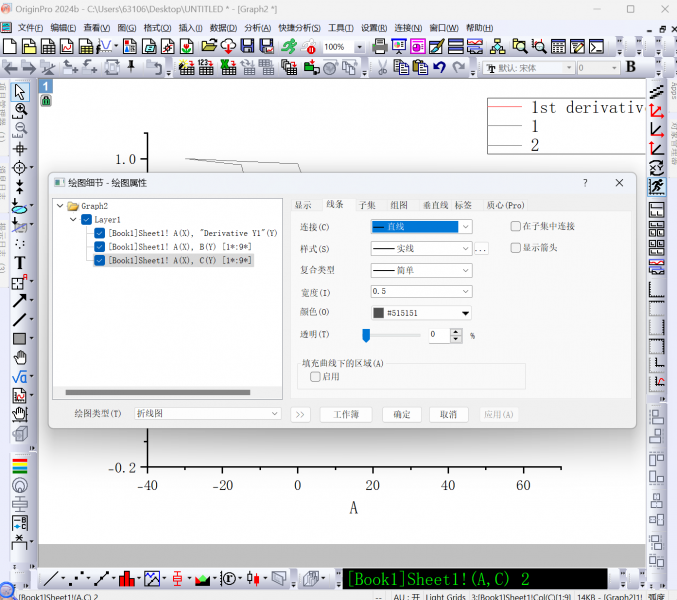Open the 分析(A) menu

pyautogui.click(x=258, y=28)
